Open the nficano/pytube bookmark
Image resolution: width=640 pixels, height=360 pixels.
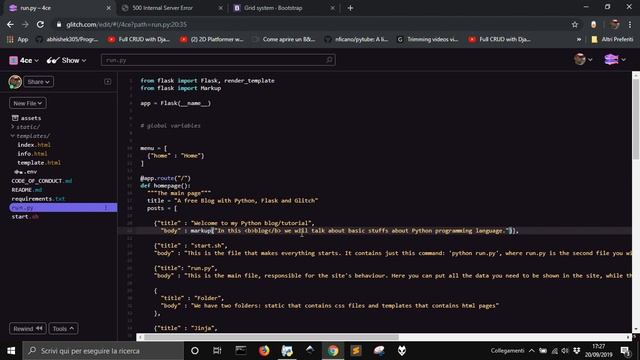click(x=356, y=39)
